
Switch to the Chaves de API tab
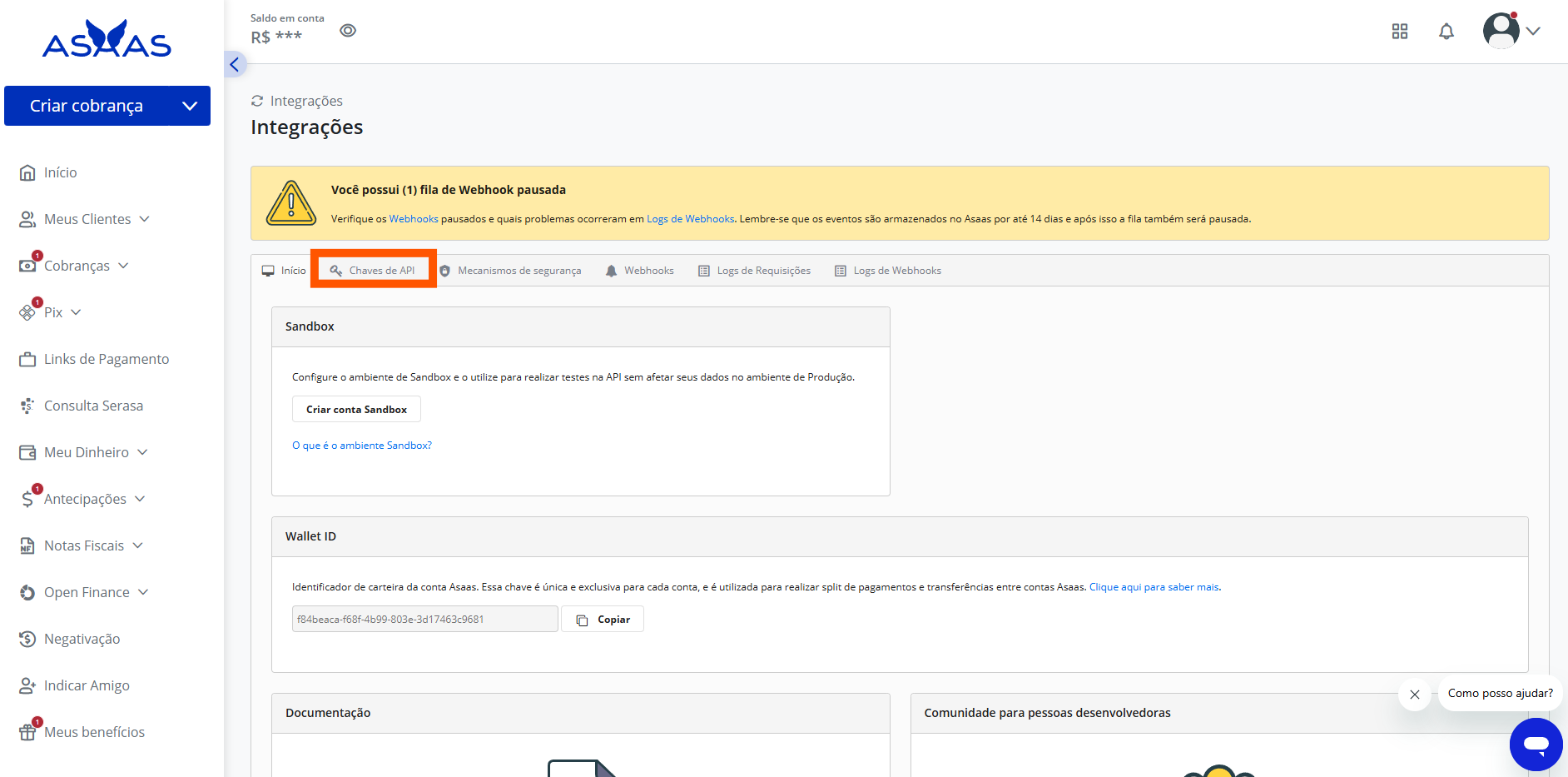pyautogui.click(x=373, y=271)
